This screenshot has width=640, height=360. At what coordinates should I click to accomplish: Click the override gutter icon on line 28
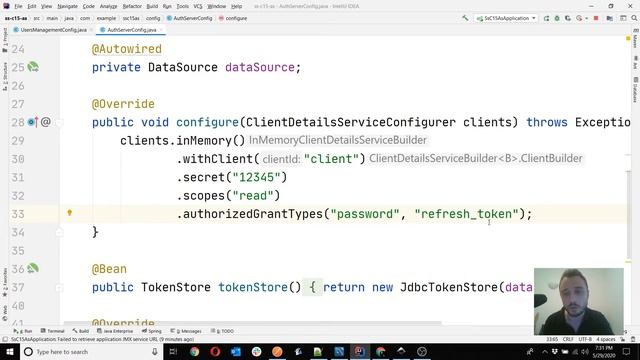[32, 122]
